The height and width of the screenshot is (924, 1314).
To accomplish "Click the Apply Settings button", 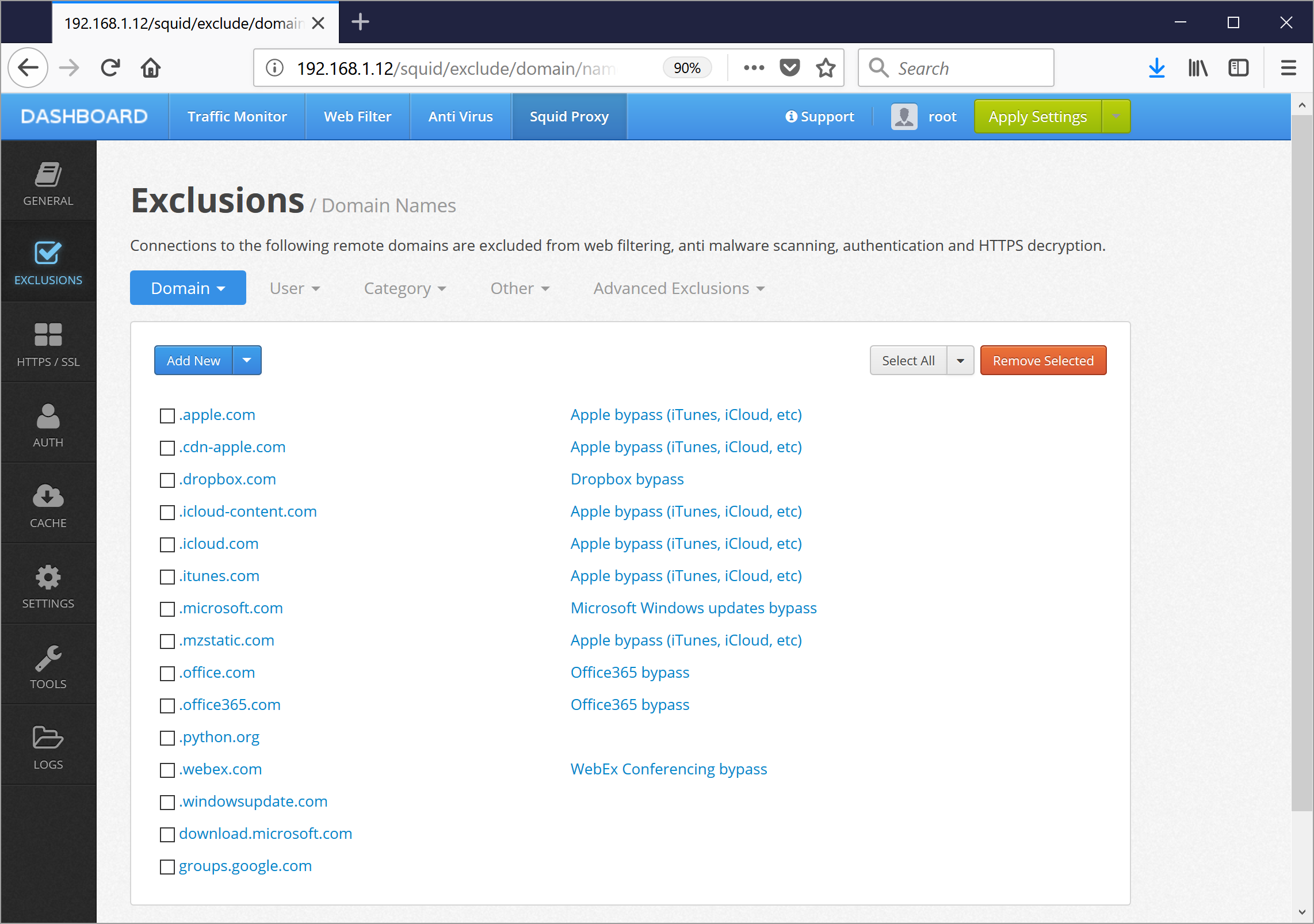I will tap(1037, 117).
